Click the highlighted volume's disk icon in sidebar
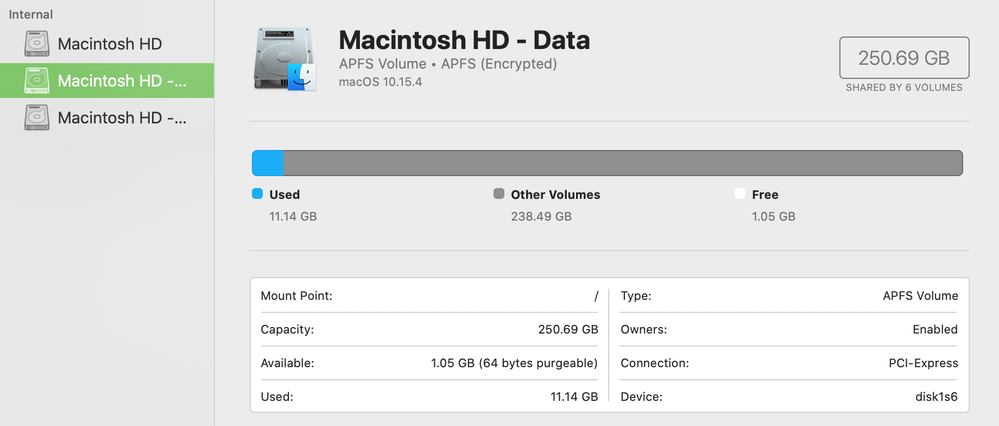 point(37,81)
